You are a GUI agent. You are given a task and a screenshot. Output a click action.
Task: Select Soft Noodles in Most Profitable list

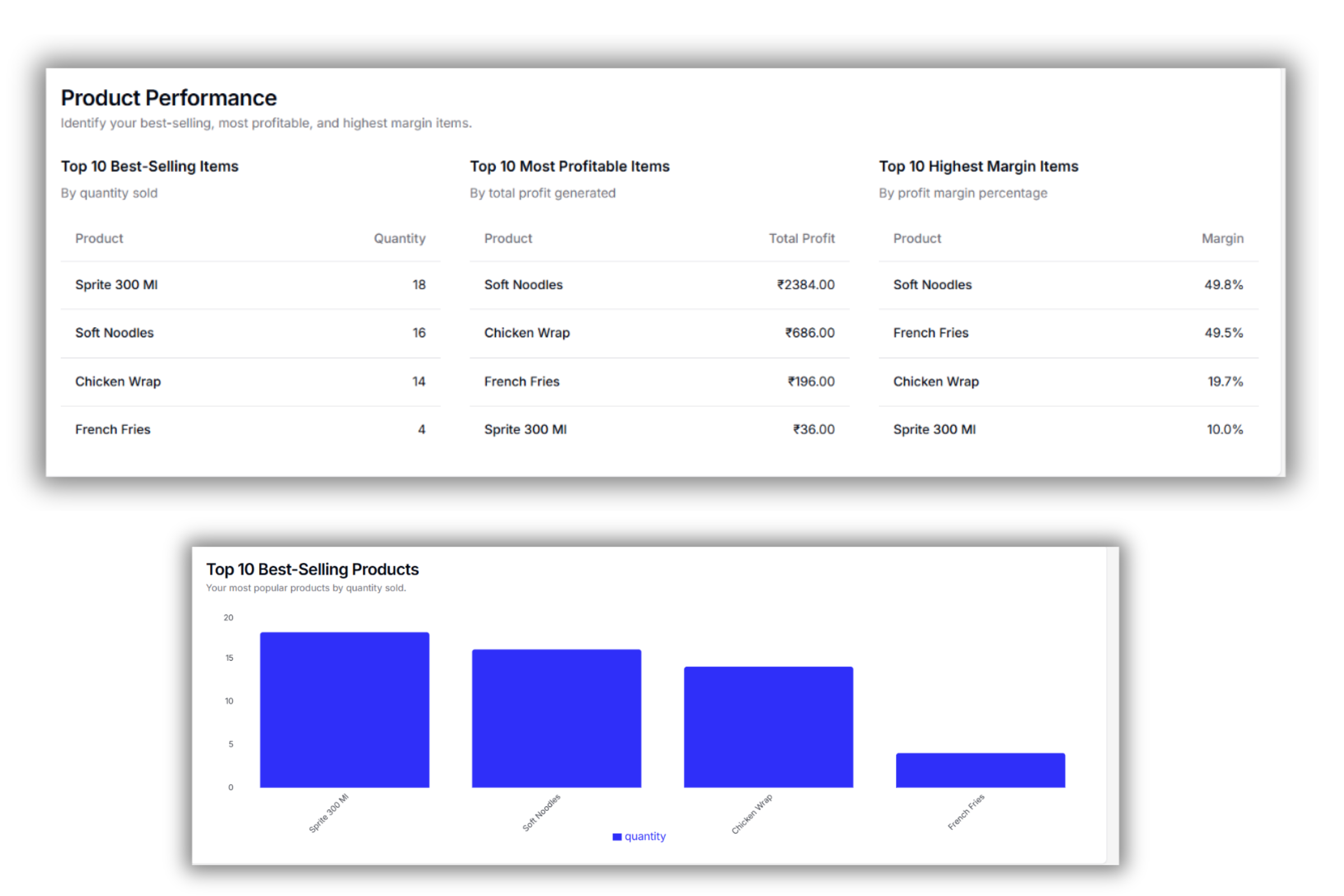tap(523, 284)
